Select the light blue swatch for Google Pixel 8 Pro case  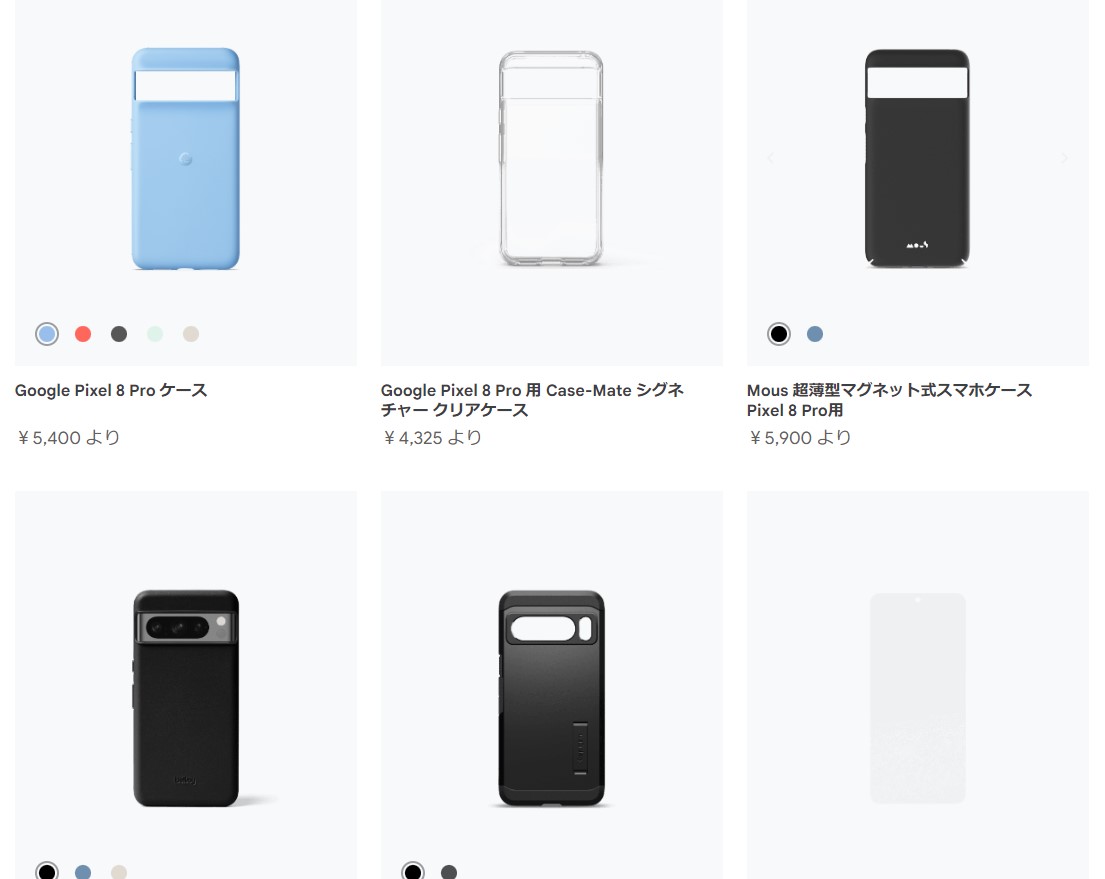click(x=47, y=334)
